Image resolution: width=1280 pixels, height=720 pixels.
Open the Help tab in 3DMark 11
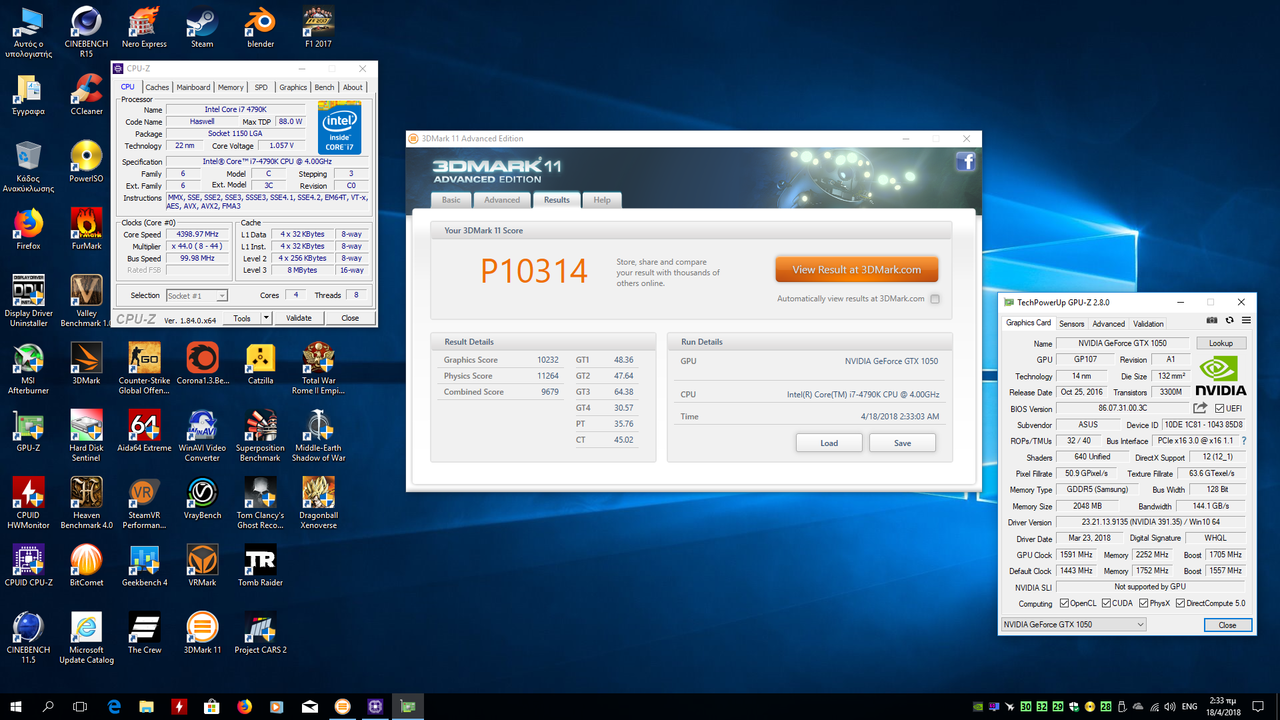pyautogui.click(x=602, y=200)
